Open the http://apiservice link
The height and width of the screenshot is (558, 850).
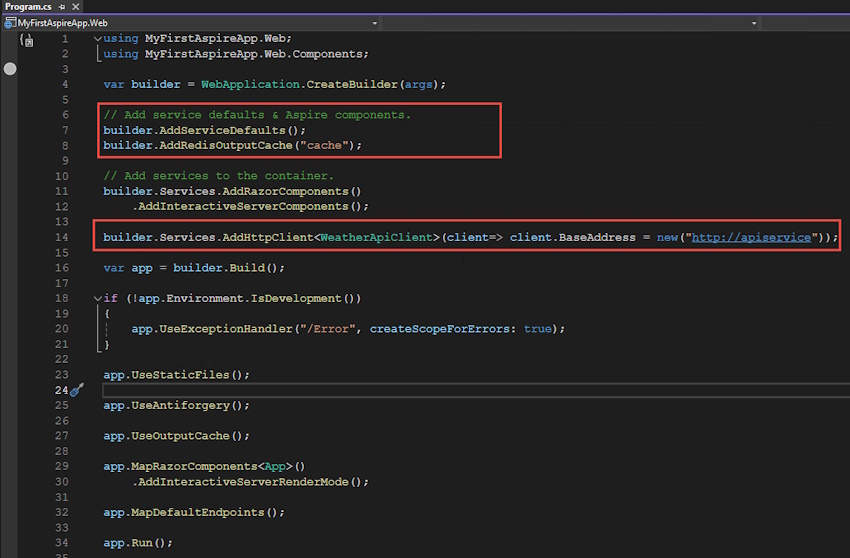751,238
